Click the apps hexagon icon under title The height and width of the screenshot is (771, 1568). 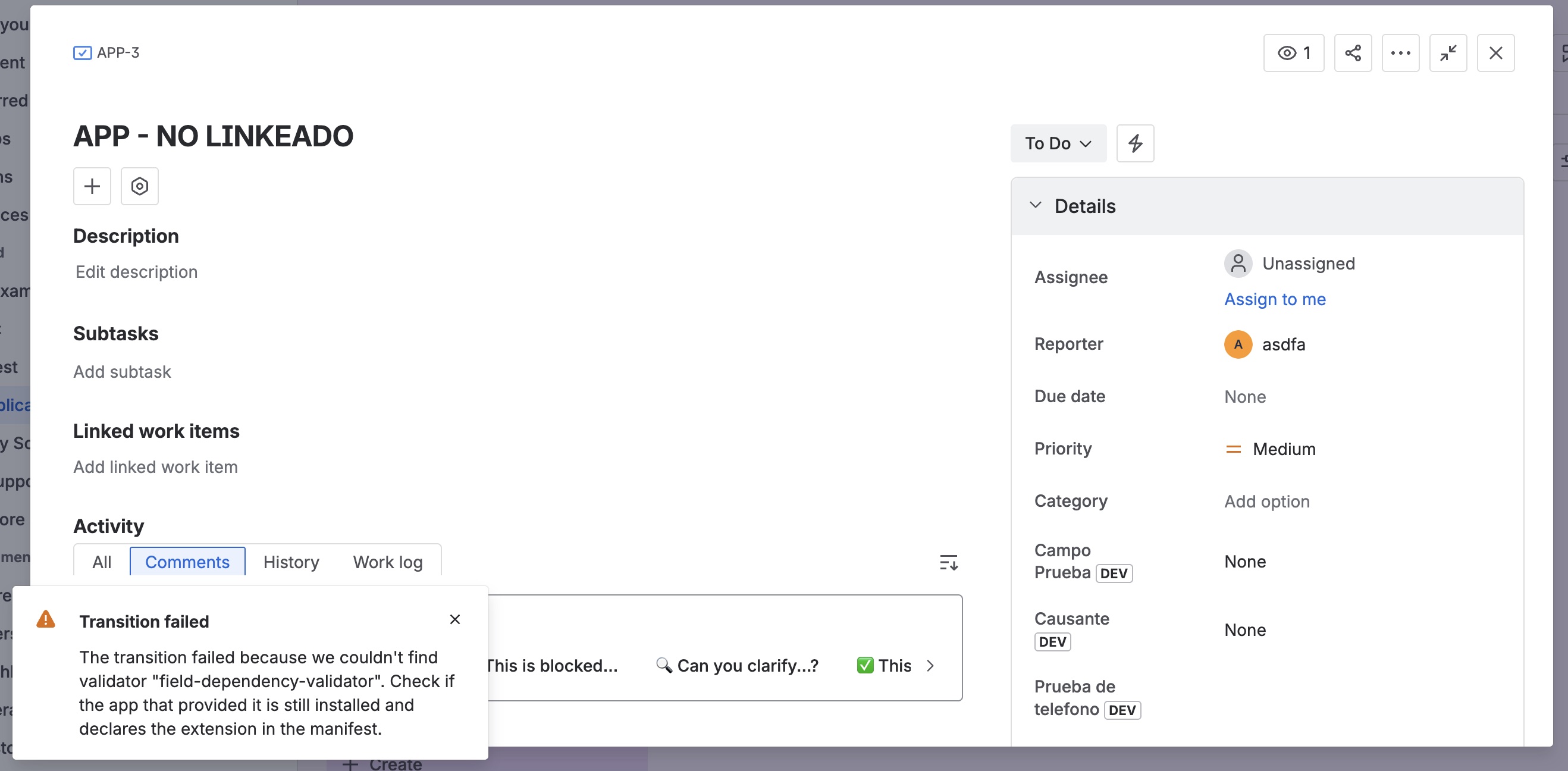pos(139,186)
